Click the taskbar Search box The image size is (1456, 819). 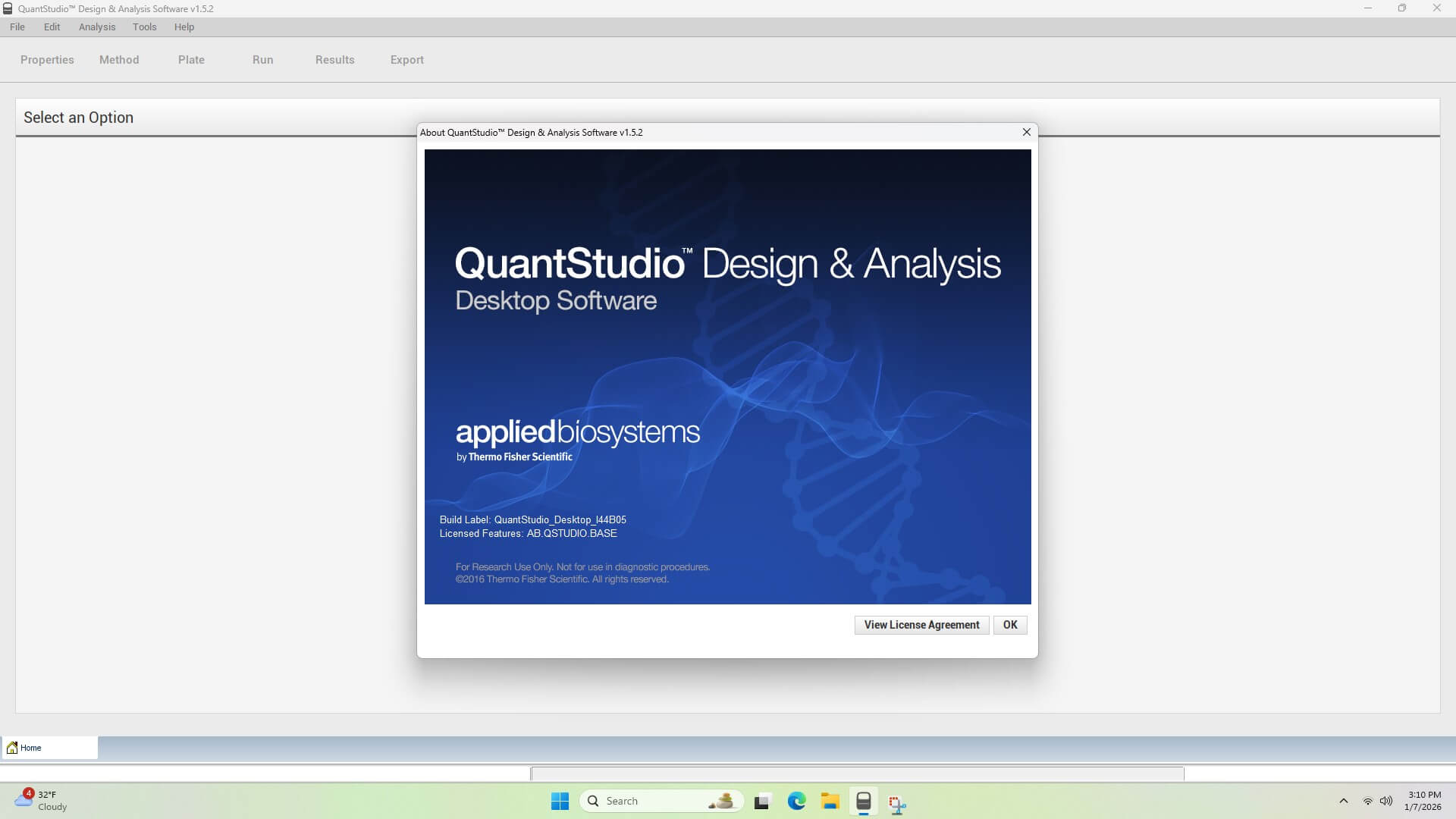(661, 801)
